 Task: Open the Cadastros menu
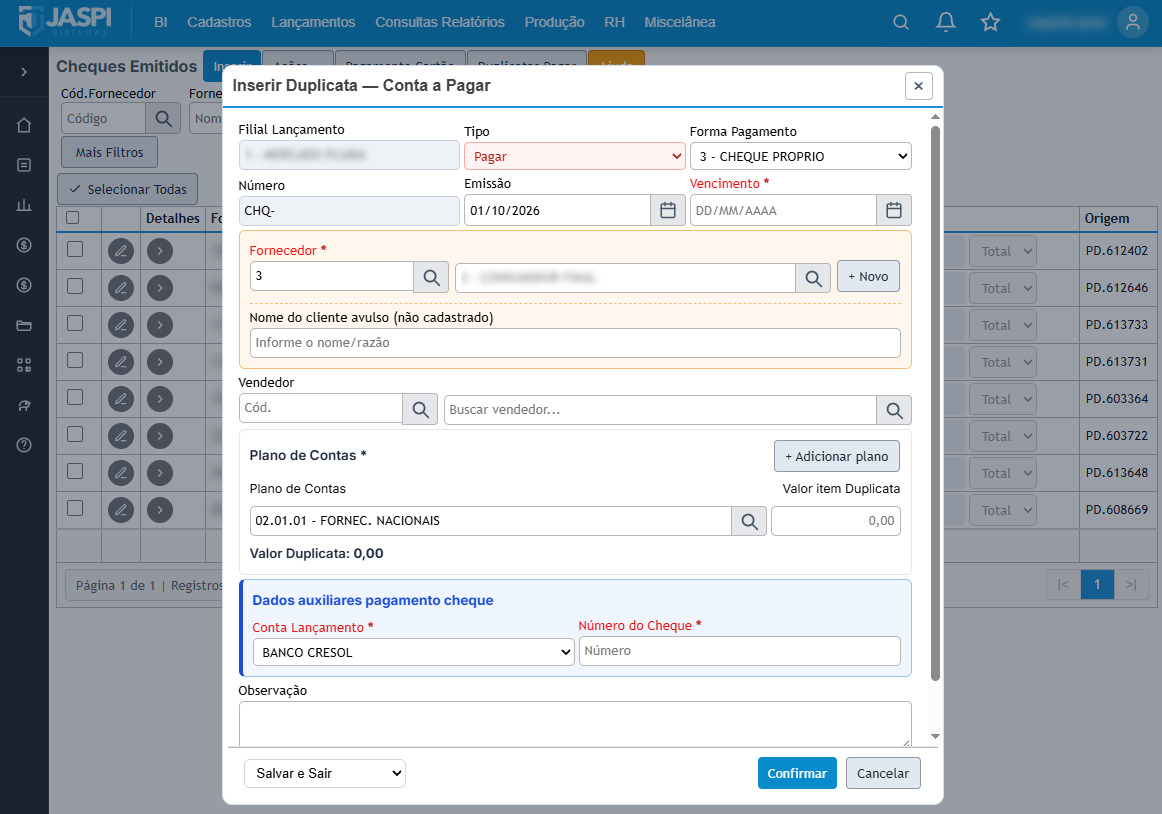[219, 22]
